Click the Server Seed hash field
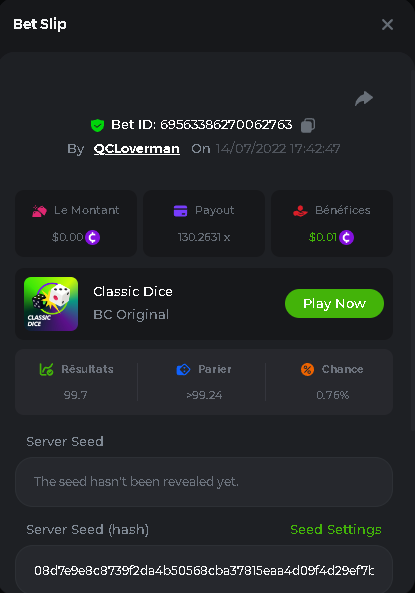This screenshot has width=415, height=593. [204, 569]
